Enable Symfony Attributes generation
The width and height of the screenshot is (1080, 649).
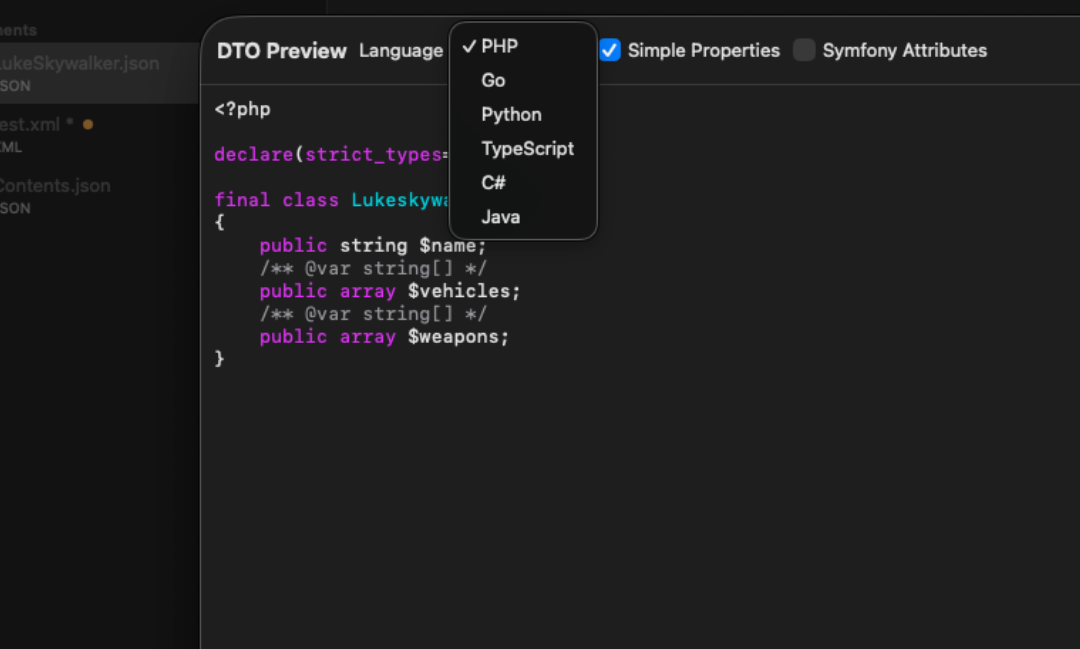coord(804,49)
